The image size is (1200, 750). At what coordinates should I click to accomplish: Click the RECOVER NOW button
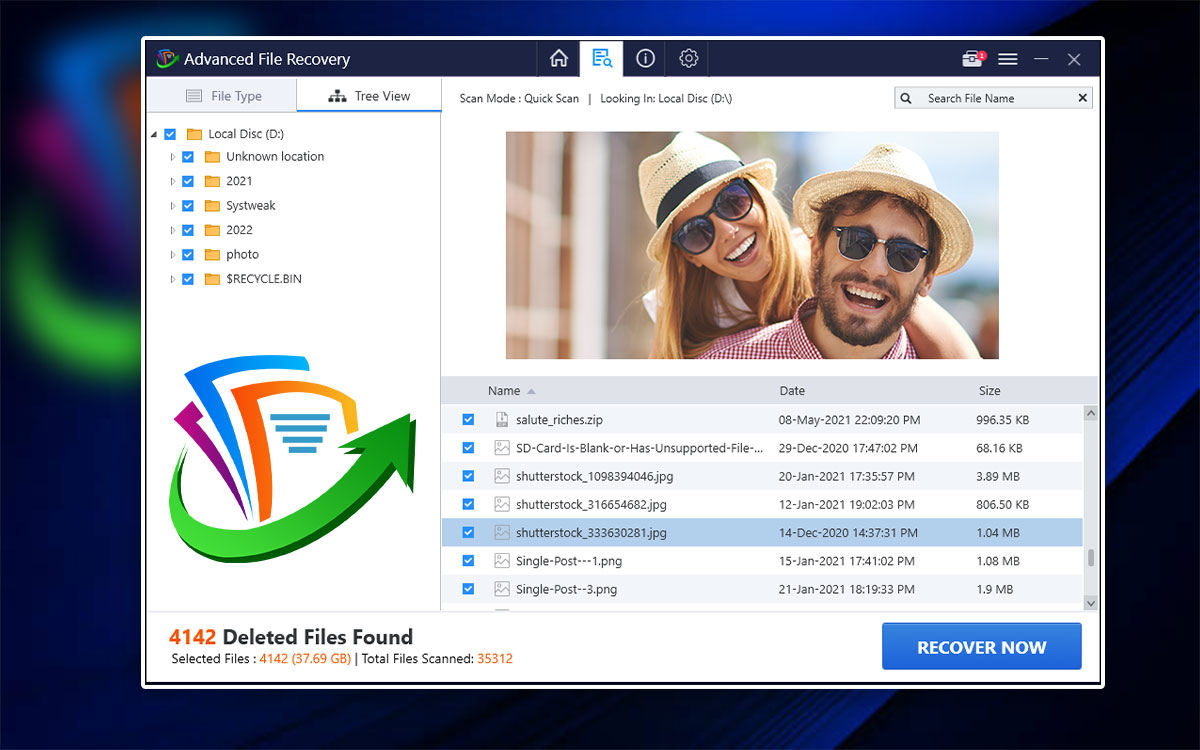(981, 646)
